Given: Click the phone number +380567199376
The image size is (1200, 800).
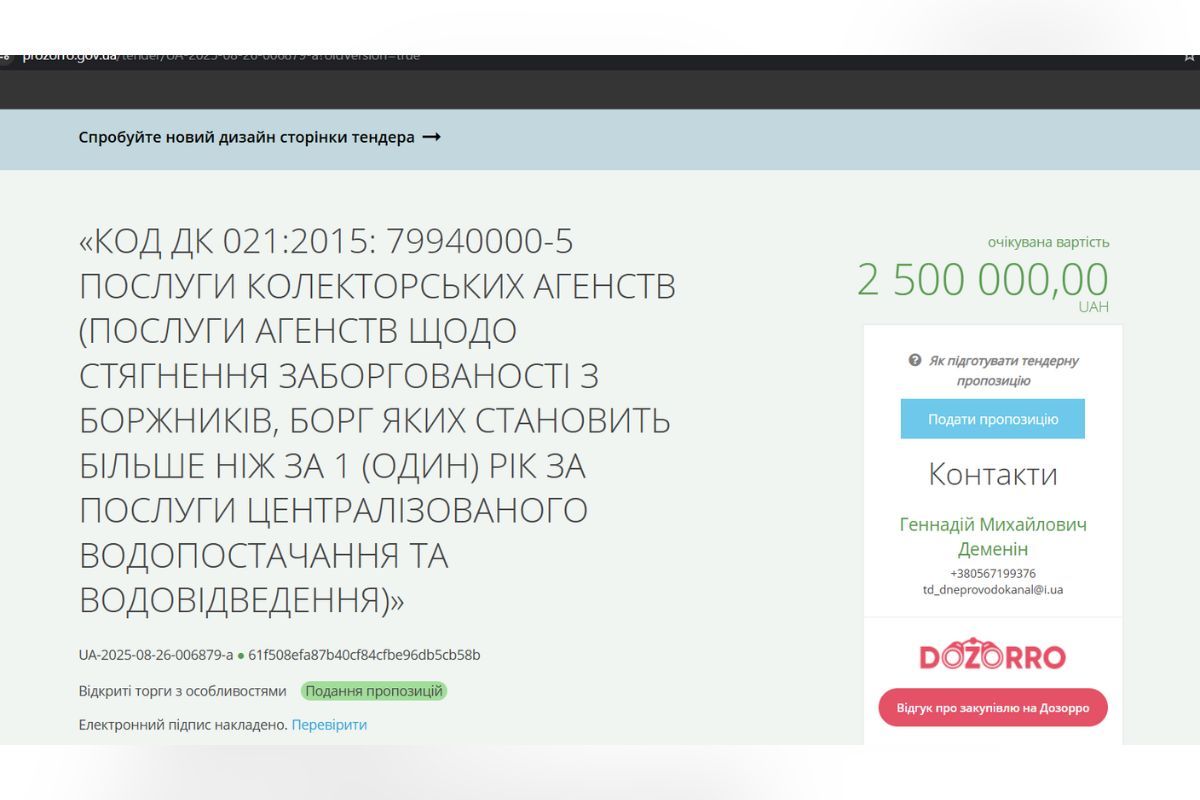Looking at the screenshot, I should click(x=993, y=574).
